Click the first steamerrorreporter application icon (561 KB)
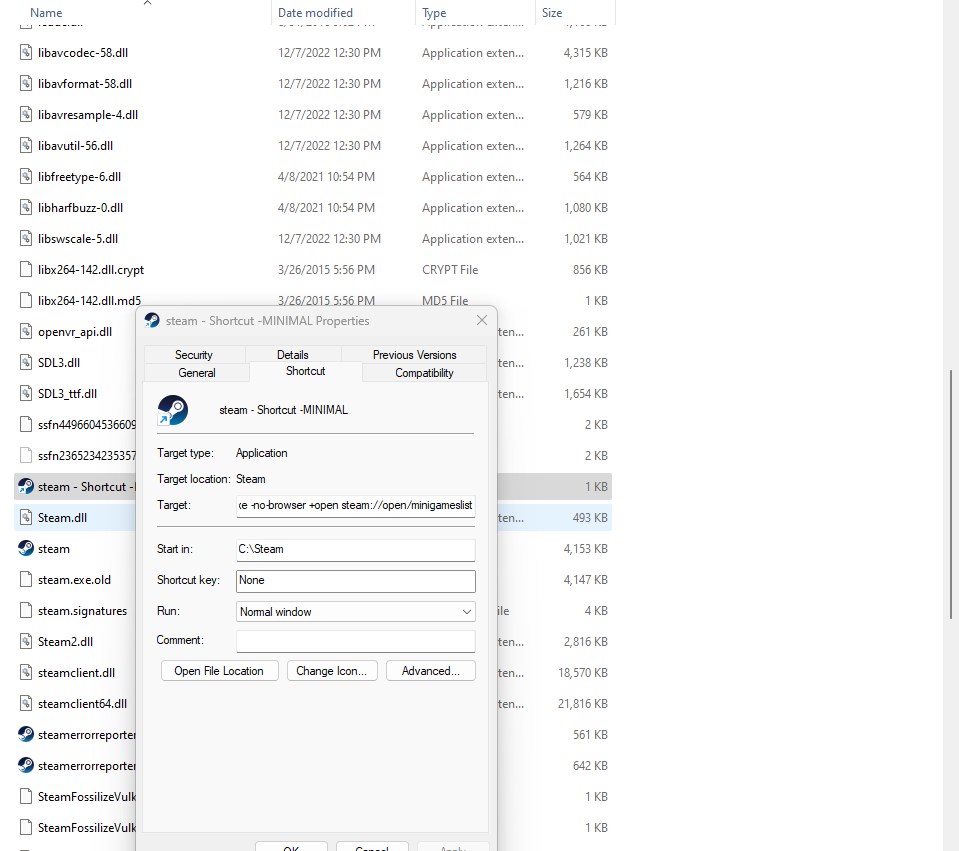This screenshot has height=851, width=959. tap(26, 734)
